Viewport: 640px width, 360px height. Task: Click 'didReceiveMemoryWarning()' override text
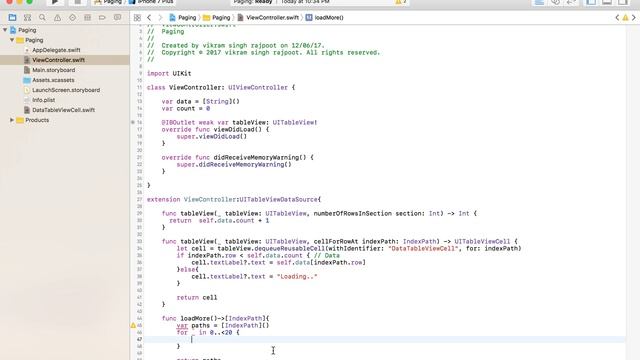pos(238,158)
